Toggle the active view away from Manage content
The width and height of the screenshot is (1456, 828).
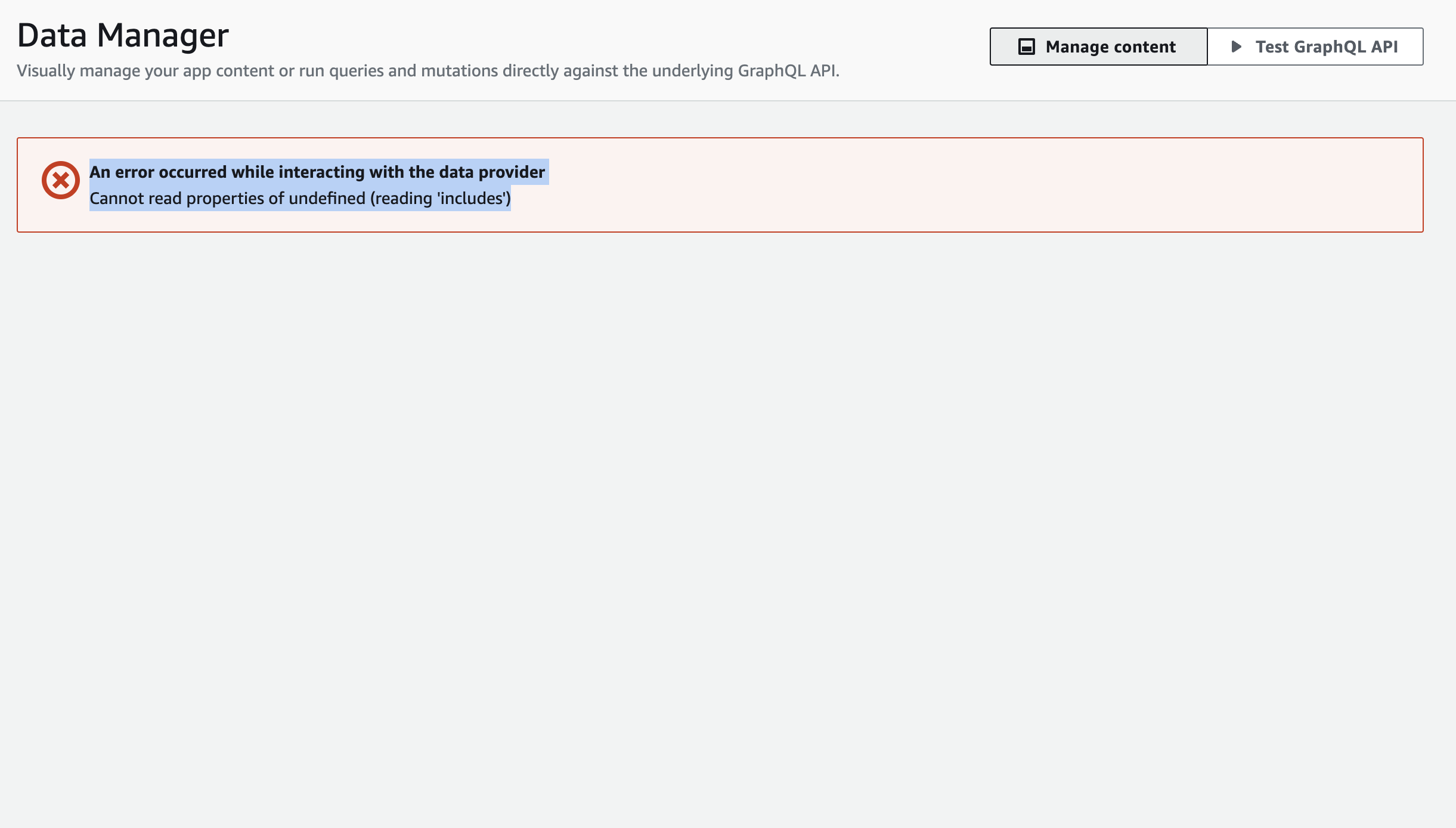point(1316,46)
